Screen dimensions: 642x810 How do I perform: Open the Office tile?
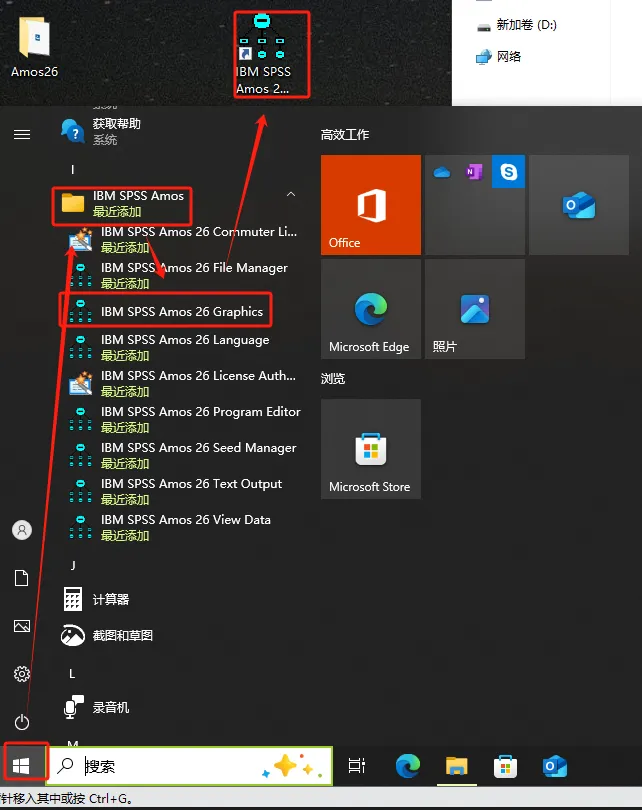point(371,205)
